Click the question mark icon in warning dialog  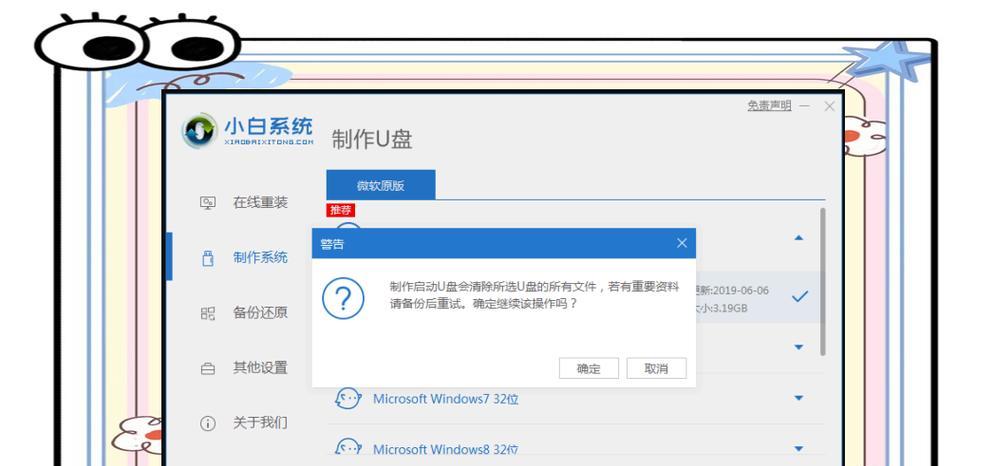click(343, 297)
